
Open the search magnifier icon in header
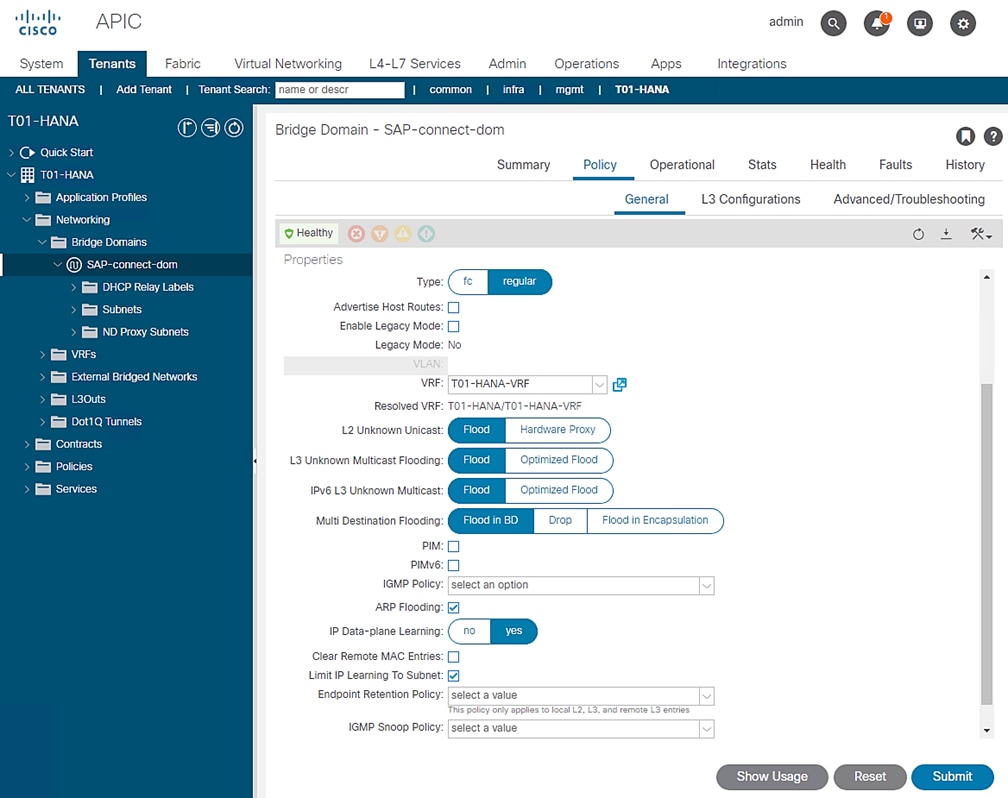(x=833, y=24)
